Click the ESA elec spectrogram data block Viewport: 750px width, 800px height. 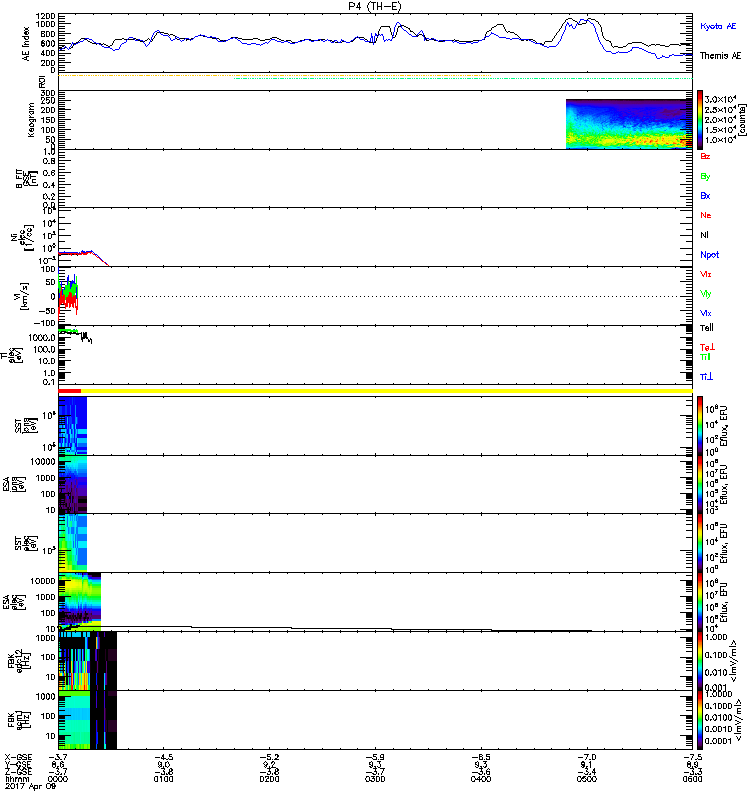(80, 602)
